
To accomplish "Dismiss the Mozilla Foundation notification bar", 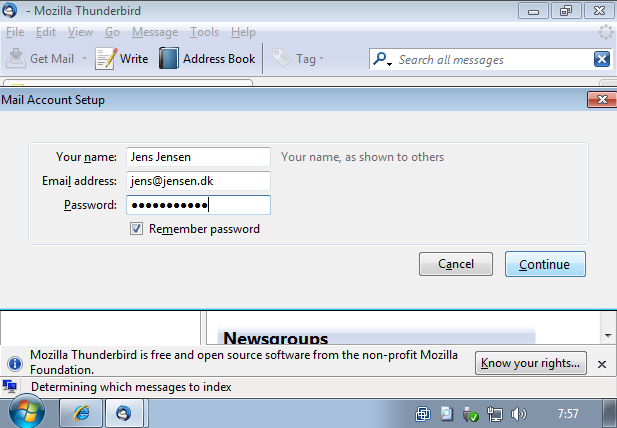I will tap(602, 364).
